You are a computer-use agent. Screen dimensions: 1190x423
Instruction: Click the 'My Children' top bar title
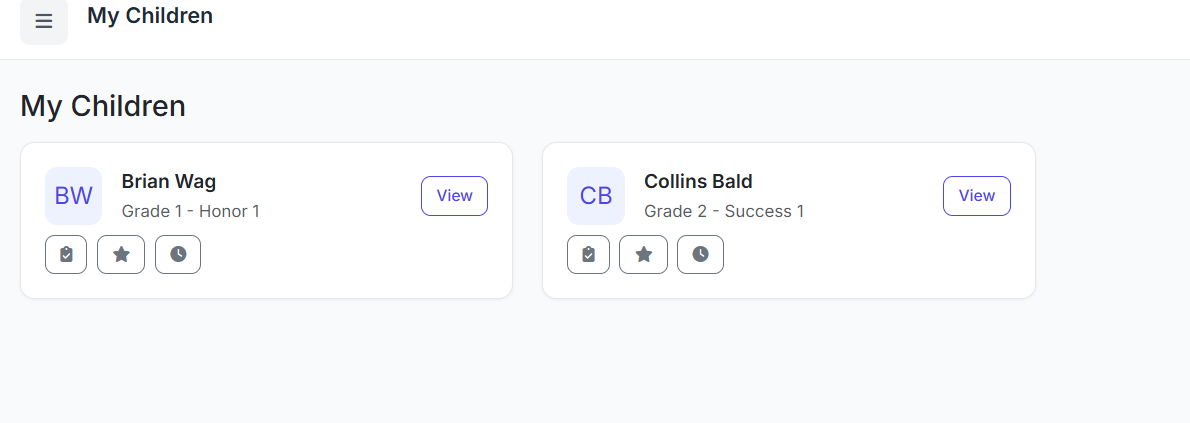tap(150, 16)
